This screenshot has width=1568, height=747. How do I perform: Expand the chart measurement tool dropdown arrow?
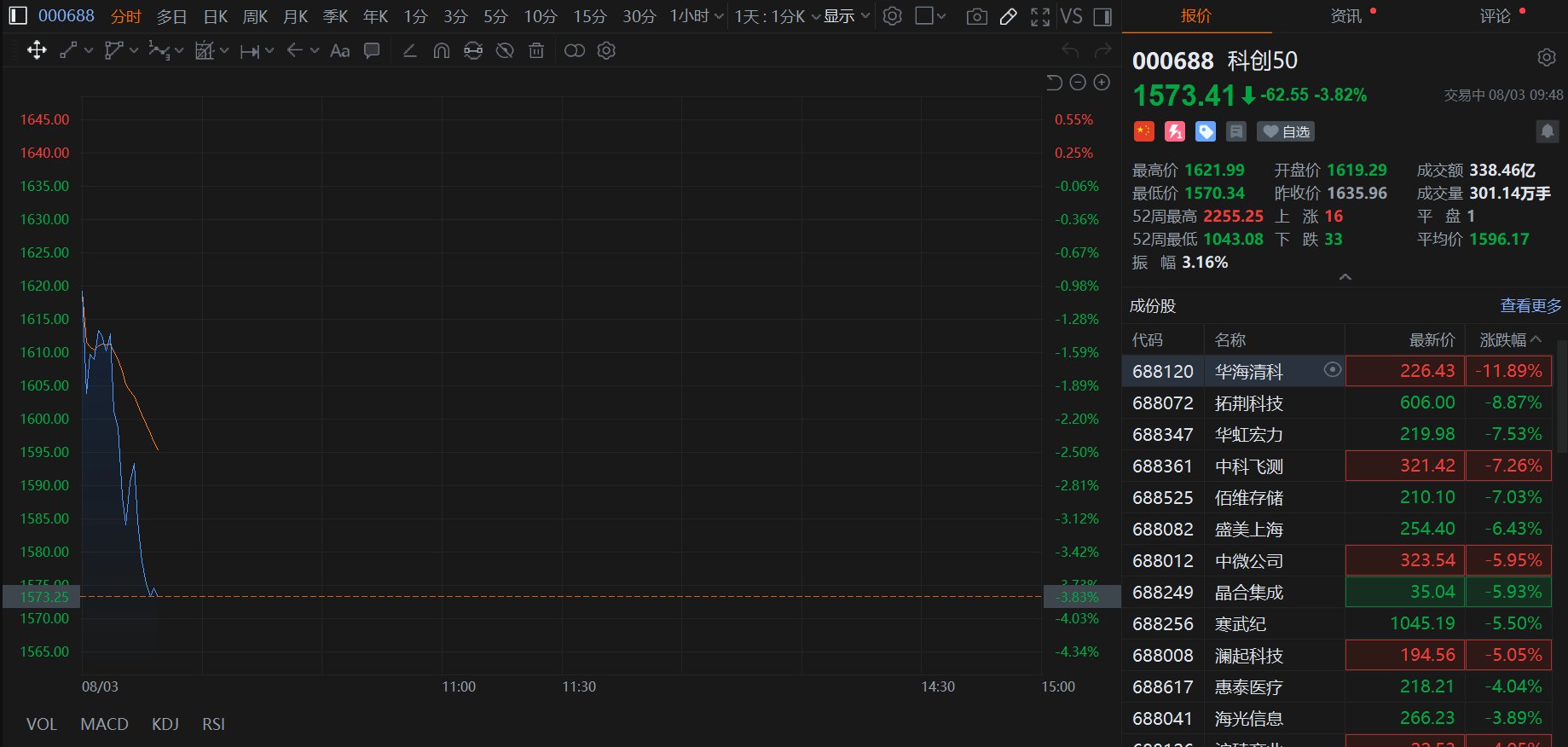(x=224, y=50)
